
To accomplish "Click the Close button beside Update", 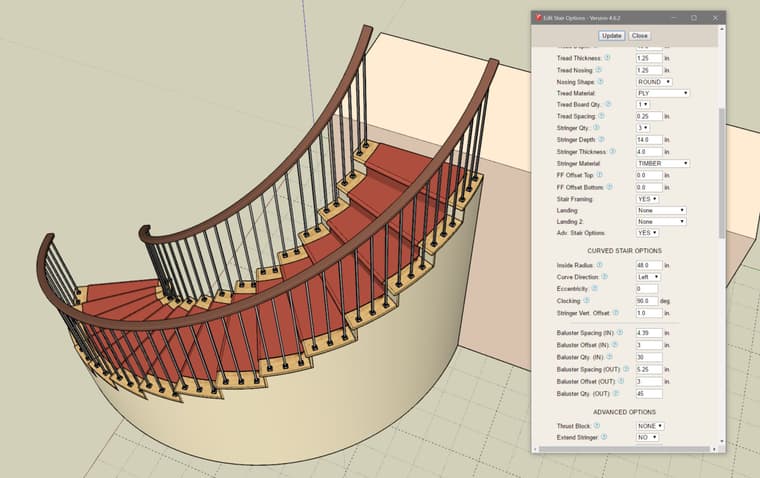I will point(639,36).
